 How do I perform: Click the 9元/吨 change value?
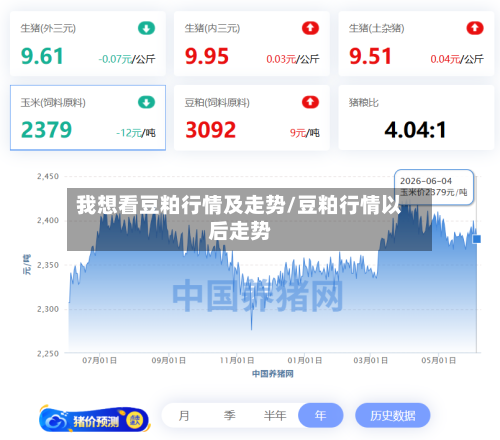[x=305, y=133]
